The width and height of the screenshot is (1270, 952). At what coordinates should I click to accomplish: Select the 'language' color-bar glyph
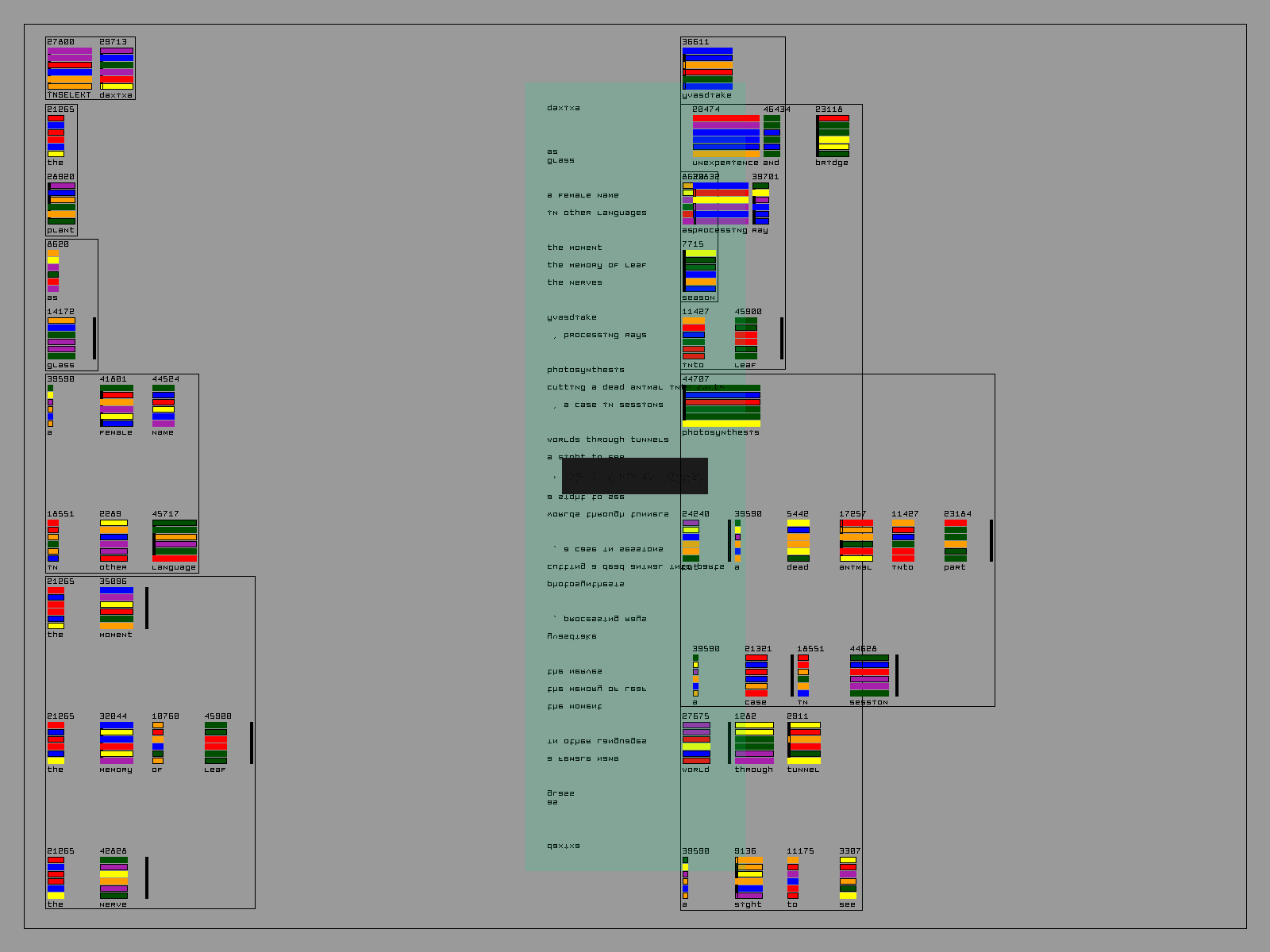[175, 541]
